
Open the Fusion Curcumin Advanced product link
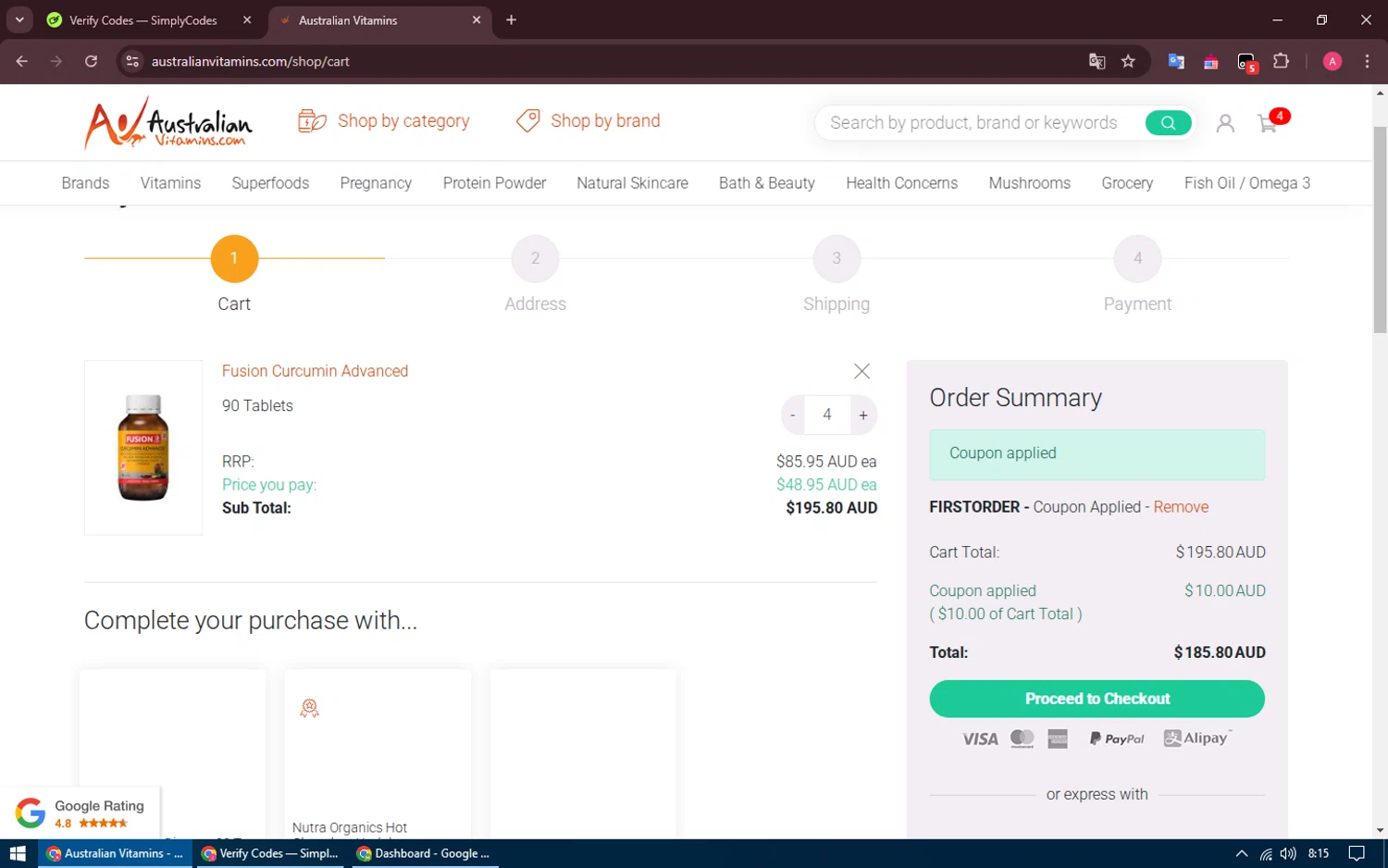pos(315,371)
